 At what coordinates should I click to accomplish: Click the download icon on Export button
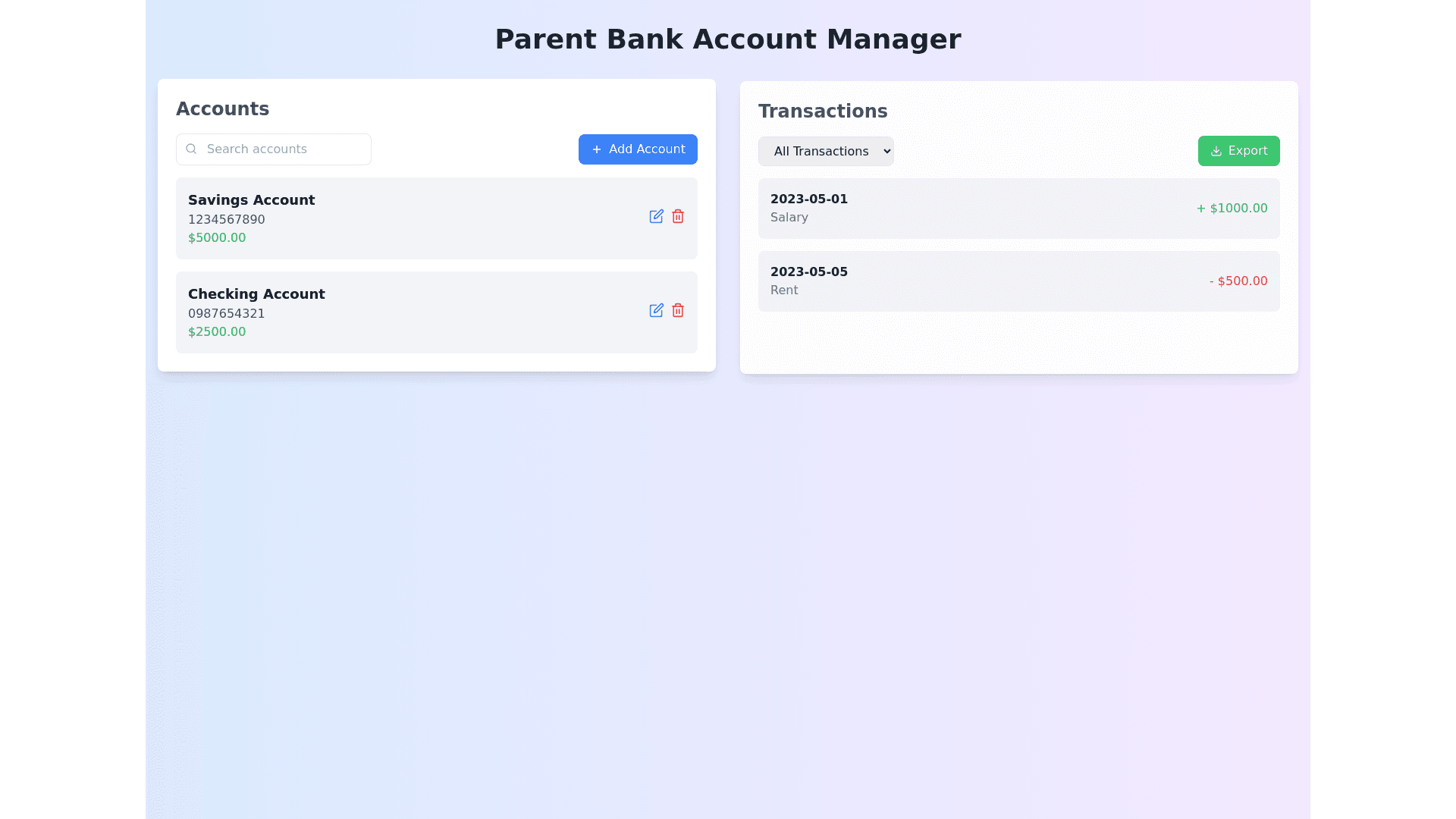point(1216,152)
